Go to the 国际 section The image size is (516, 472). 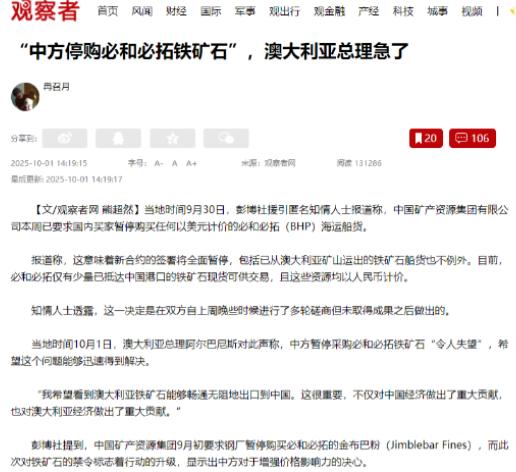click(211, 11)
